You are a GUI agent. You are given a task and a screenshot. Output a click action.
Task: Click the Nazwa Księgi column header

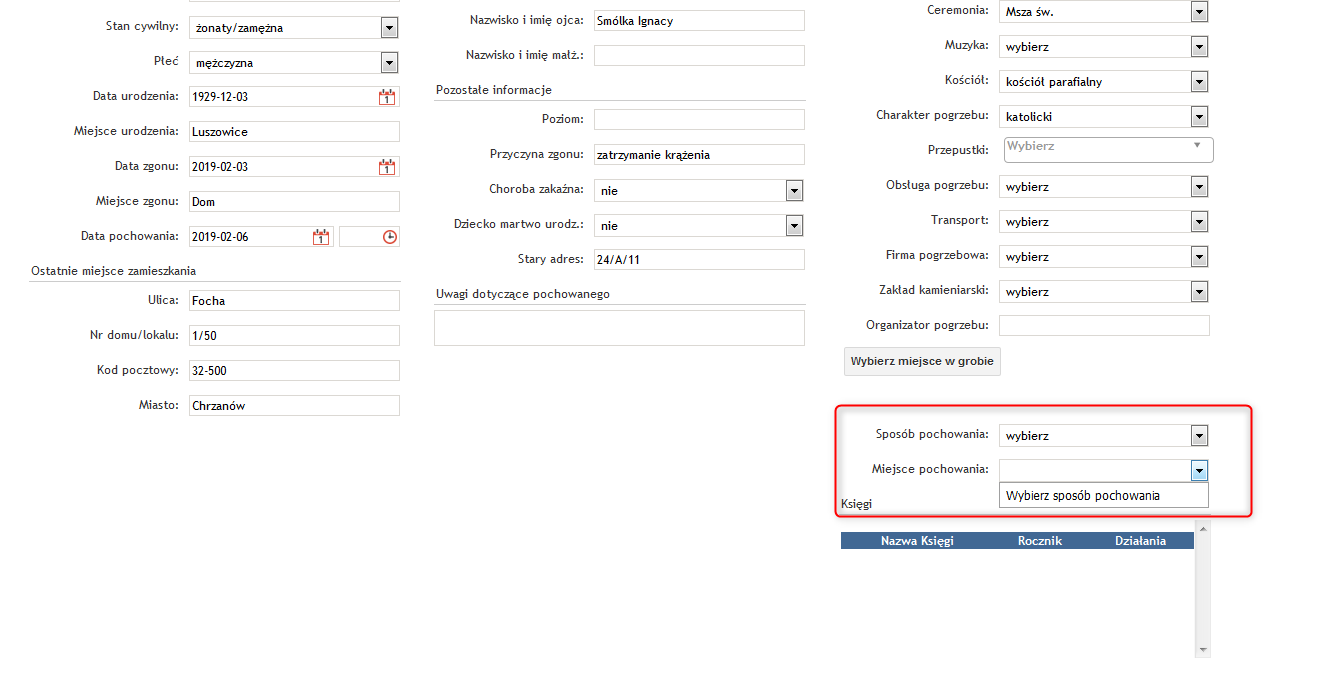pyautogui.click(x=917, y=541)
